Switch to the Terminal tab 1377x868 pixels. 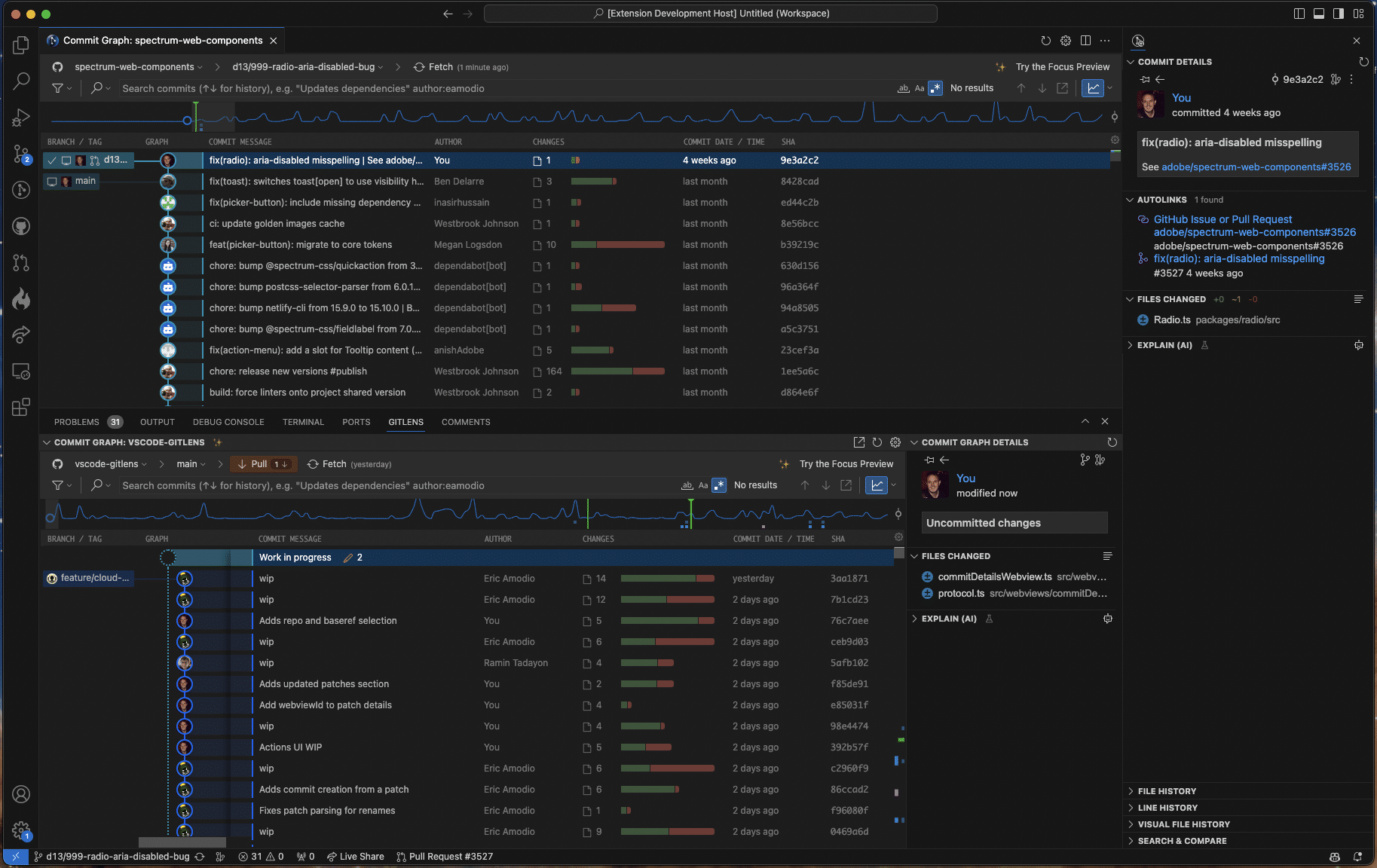(x=303, y=422)
